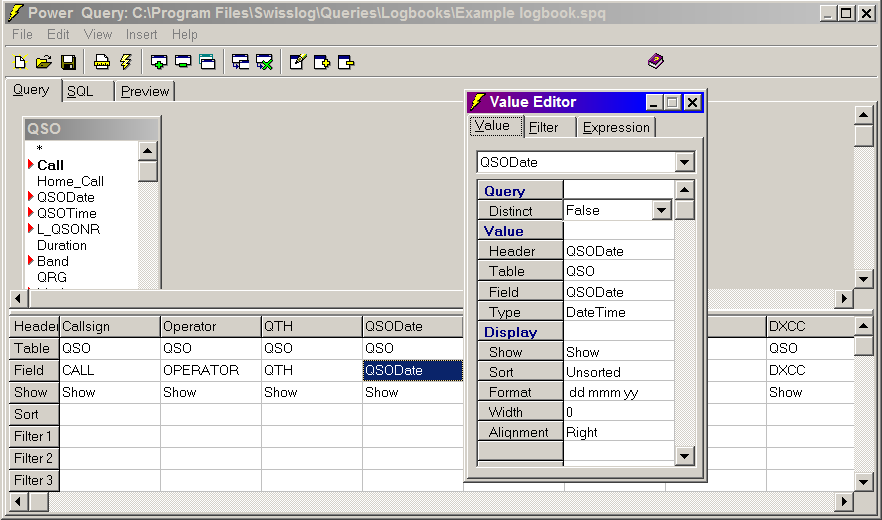Viewport: 882px width, 520px height.
Task: Click the Header value QSODate in Value Editor
Action: (618, 251)
